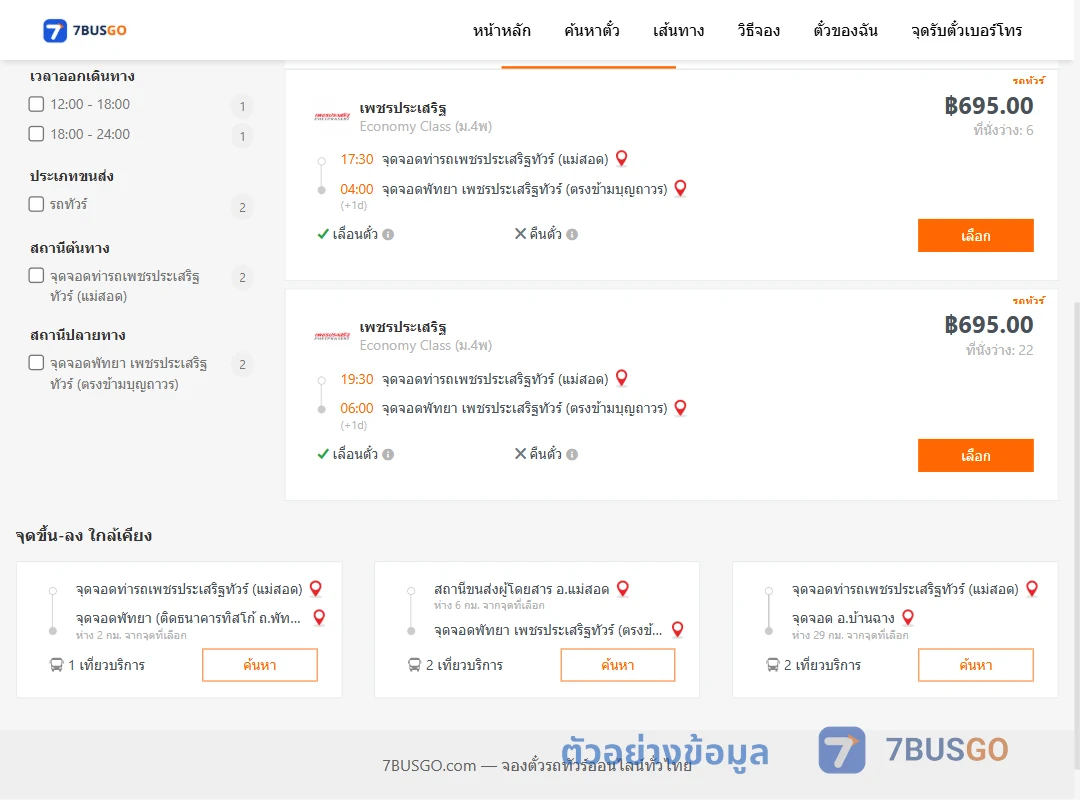Tick the 18:00 - 24:00 departure time filter

click(x=37, y=134)
